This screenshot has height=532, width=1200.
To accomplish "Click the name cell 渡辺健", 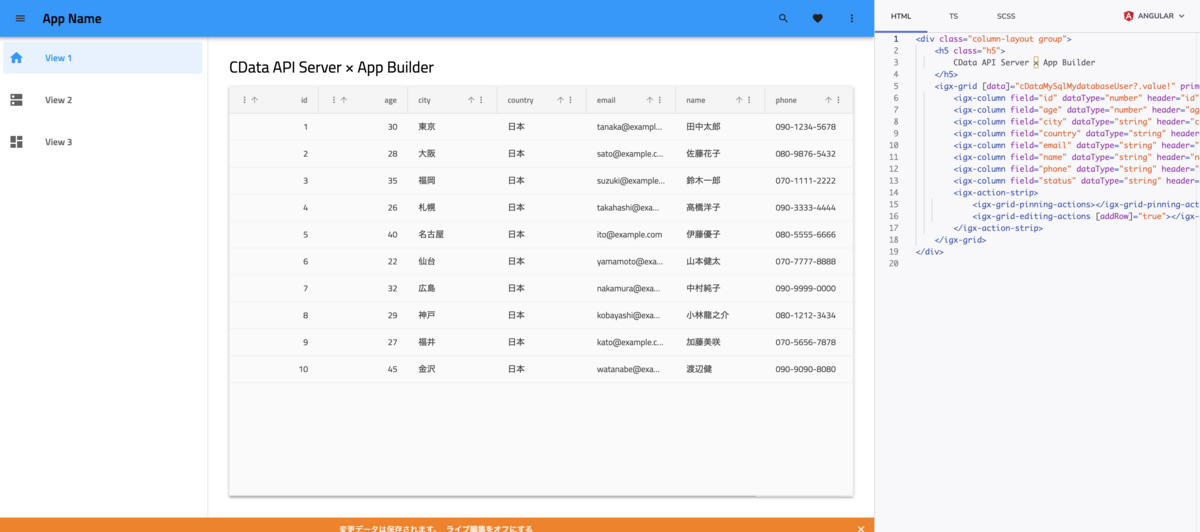I will (699, 369).
